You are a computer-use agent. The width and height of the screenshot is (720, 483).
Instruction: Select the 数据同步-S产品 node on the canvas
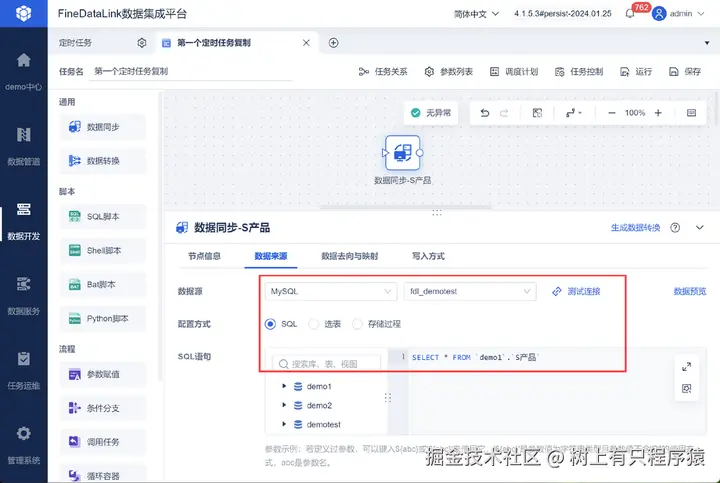tap(403, 153)
